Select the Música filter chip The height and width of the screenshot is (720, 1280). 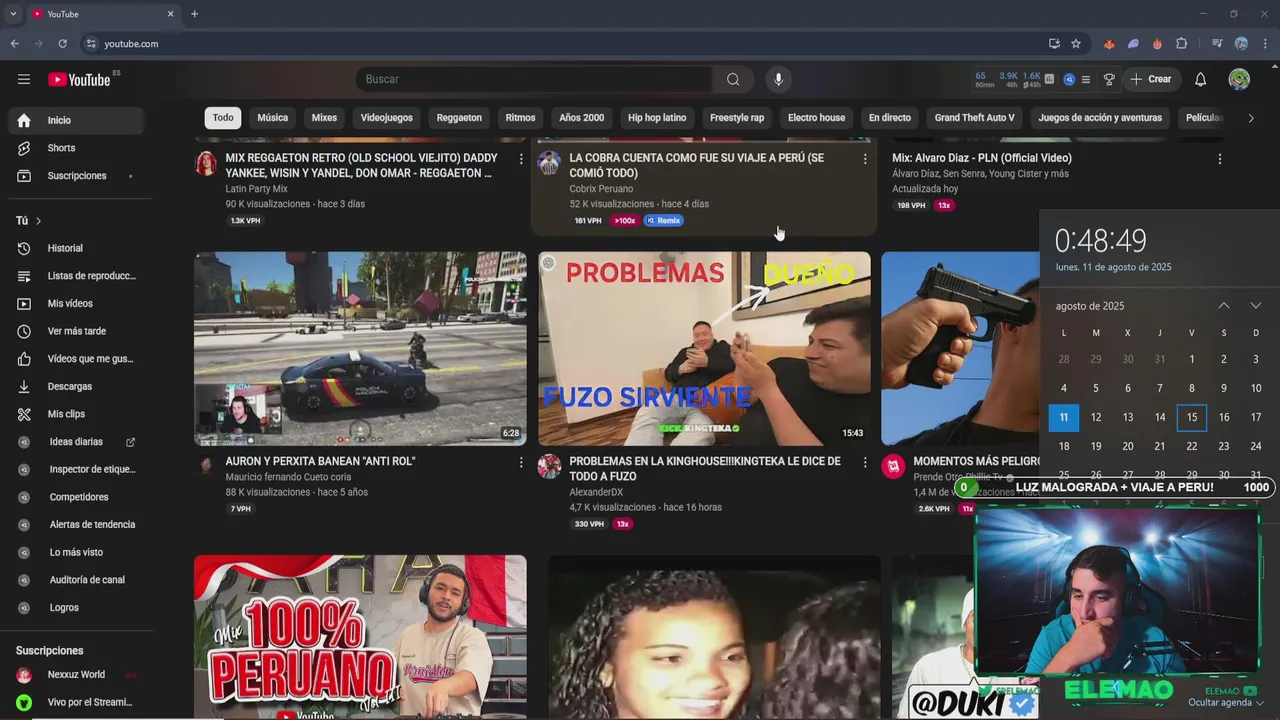[272, 118]
